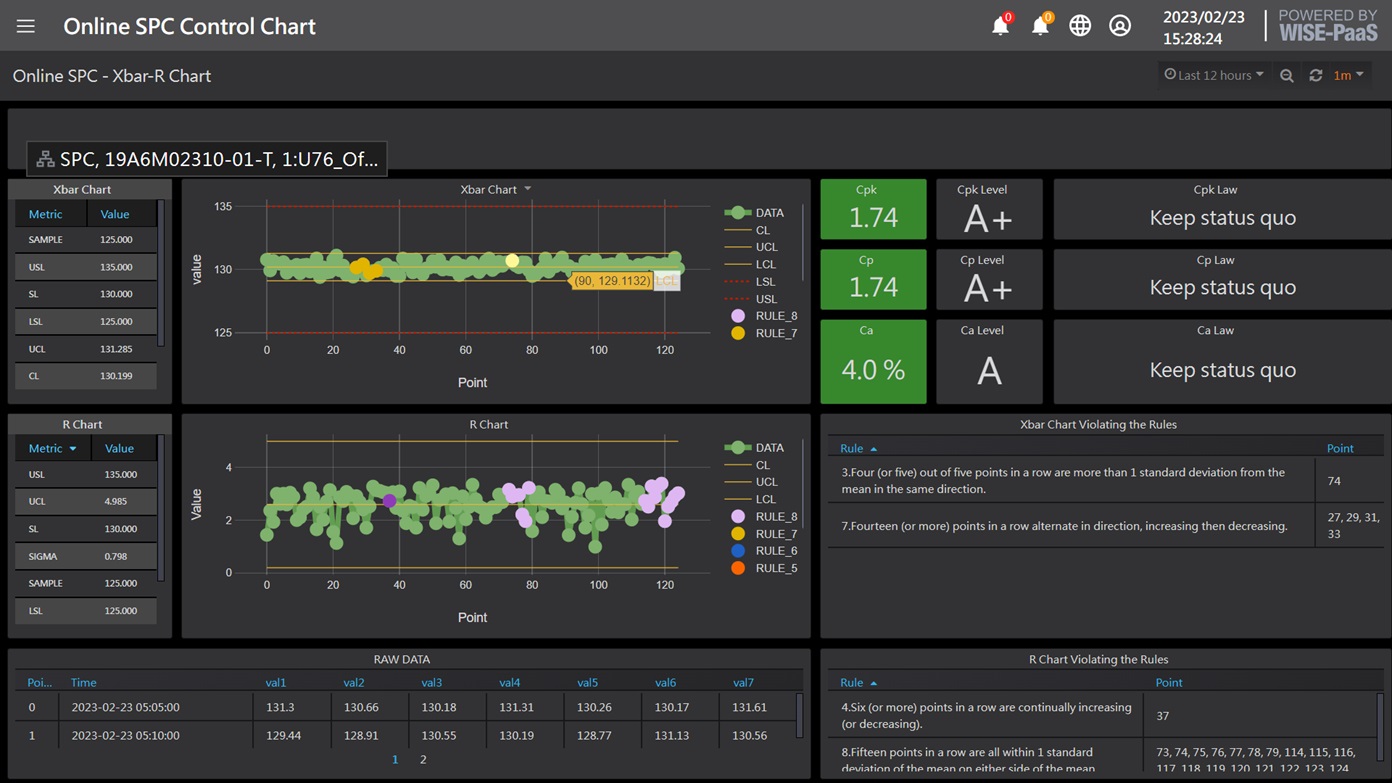Toggle DATA series in R Chart legend
The image size is (1392, 783).
(x=755, y=448)
